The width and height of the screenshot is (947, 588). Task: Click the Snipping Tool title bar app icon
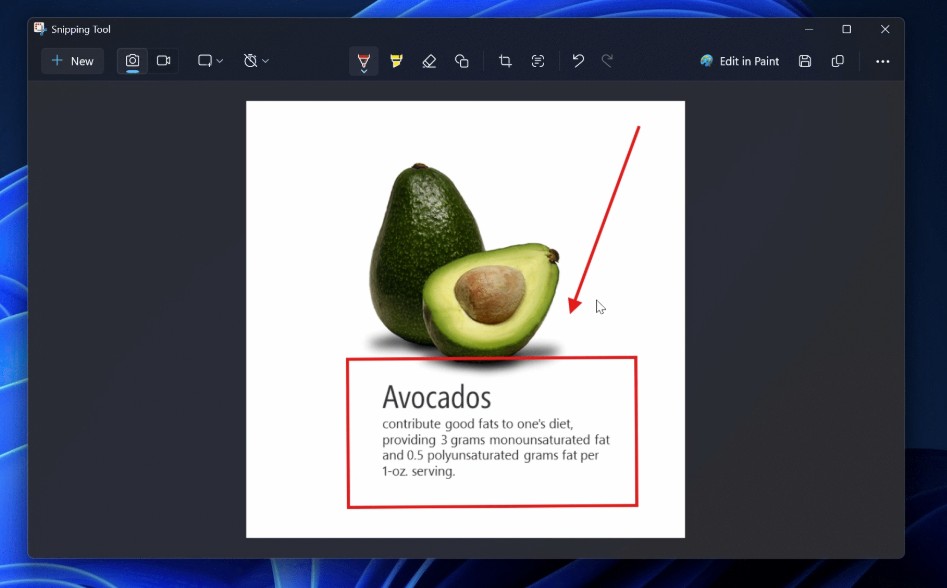pyautogui.click(x=40, y=29)
